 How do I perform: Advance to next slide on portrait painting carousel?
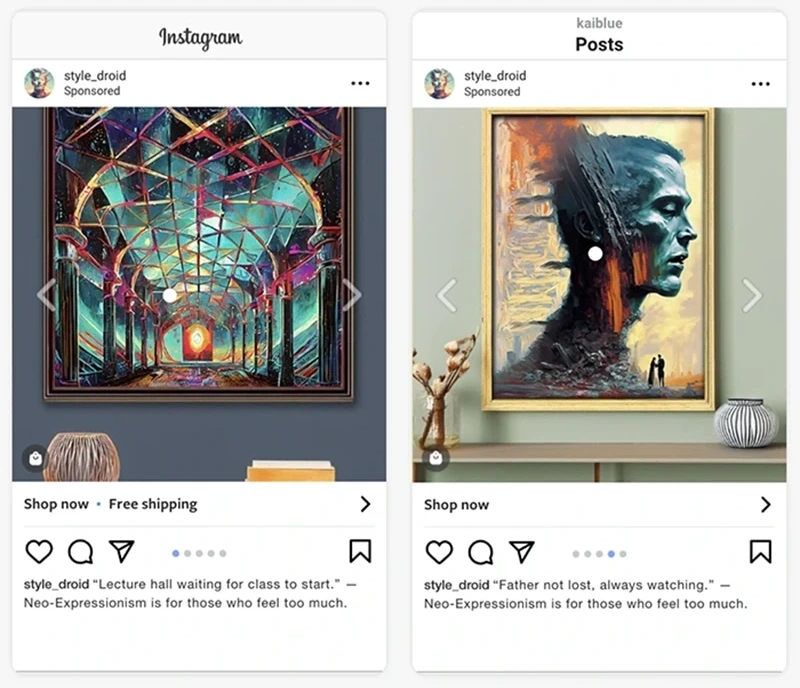point(752,295)
